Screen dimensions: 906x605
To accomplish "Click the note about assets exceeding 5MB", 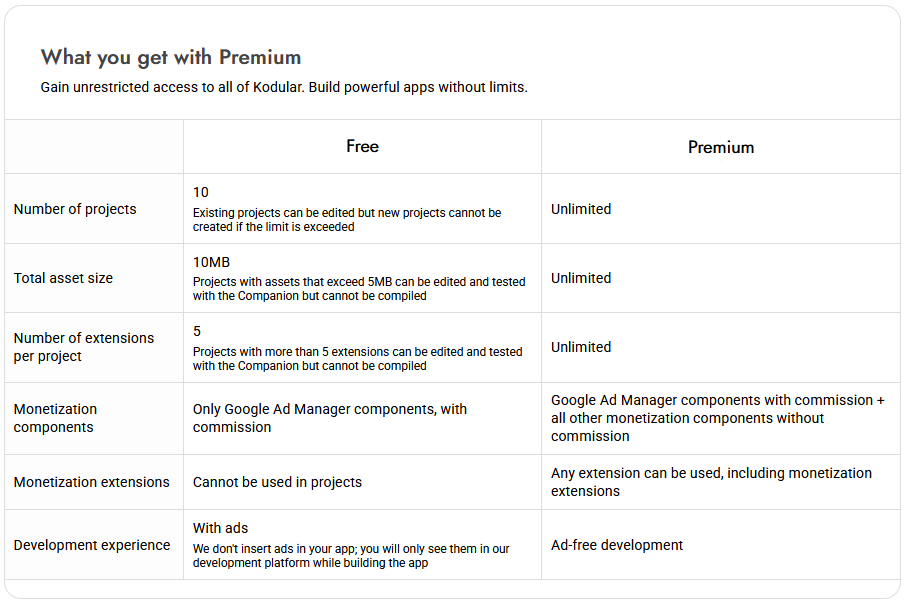I will 359,289.
